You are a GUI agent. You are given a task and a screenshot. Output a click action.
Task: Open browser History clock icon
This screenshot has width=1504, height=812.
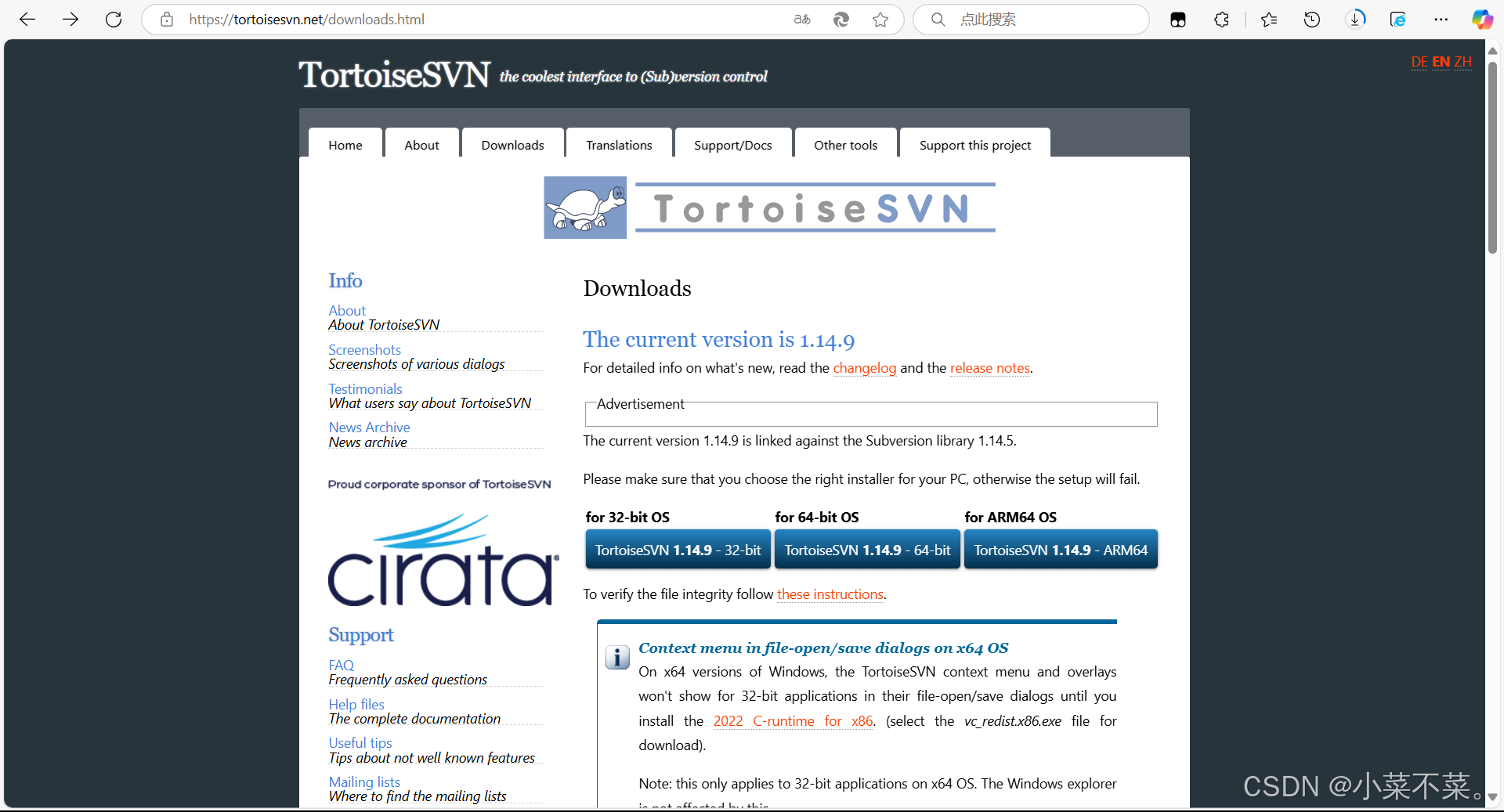[1312, 20]
